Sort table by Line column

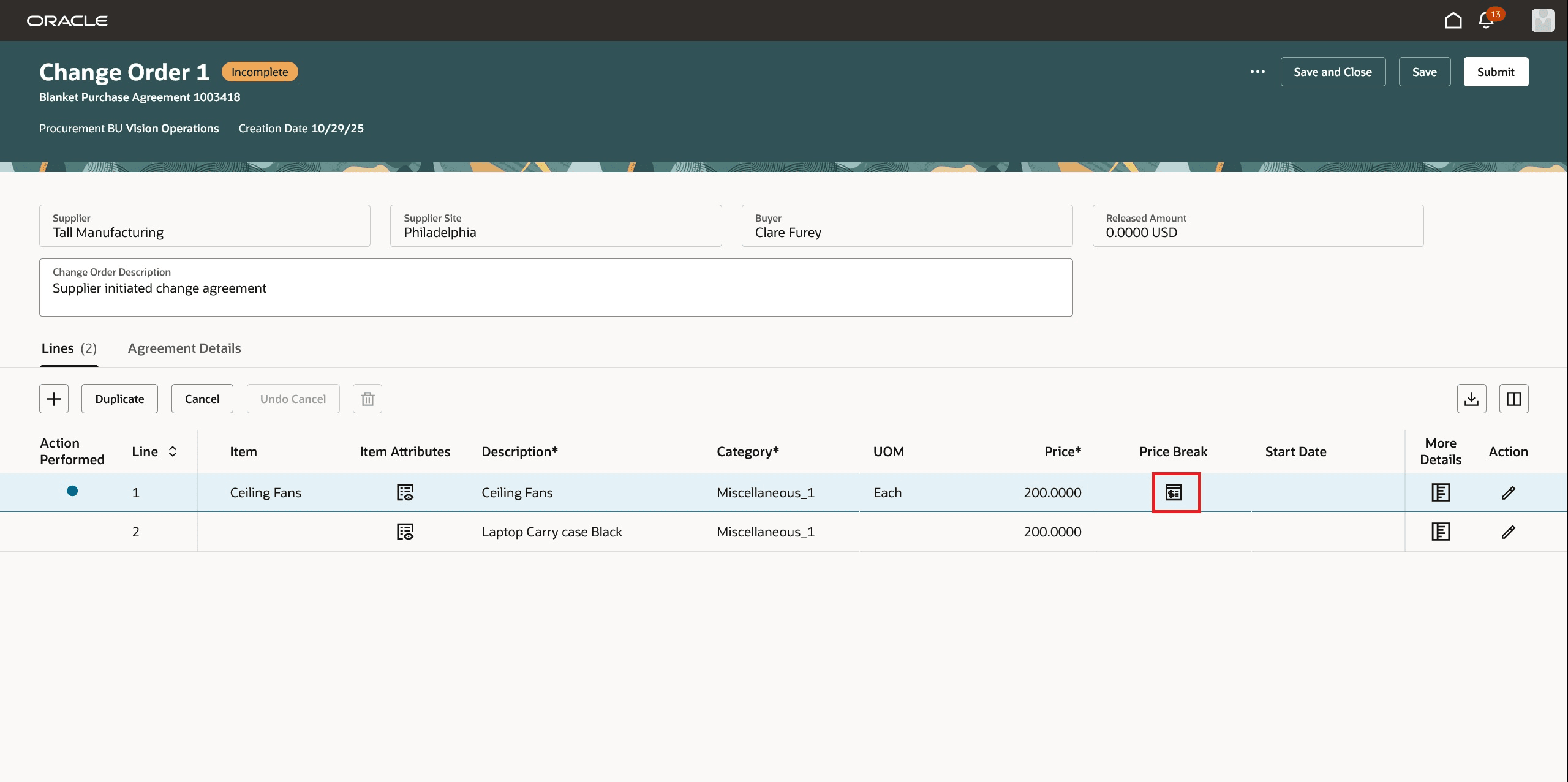point(173,451)
